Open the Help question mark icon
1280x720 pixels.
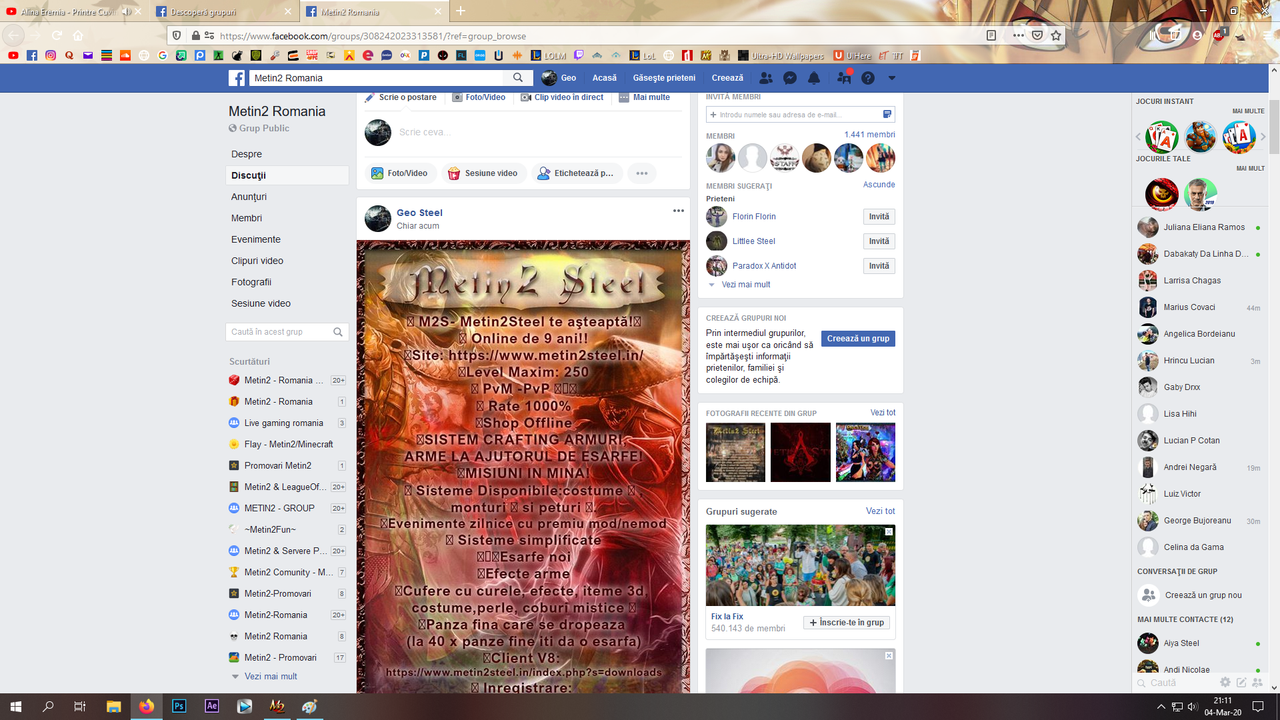(868, 78)
